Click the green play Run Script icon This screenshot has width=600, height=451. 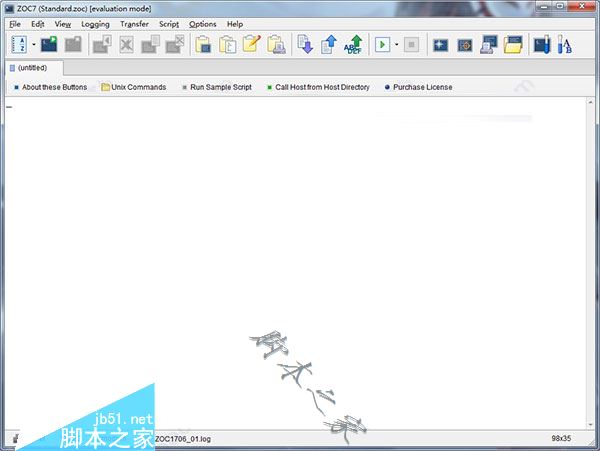(382, 45)
